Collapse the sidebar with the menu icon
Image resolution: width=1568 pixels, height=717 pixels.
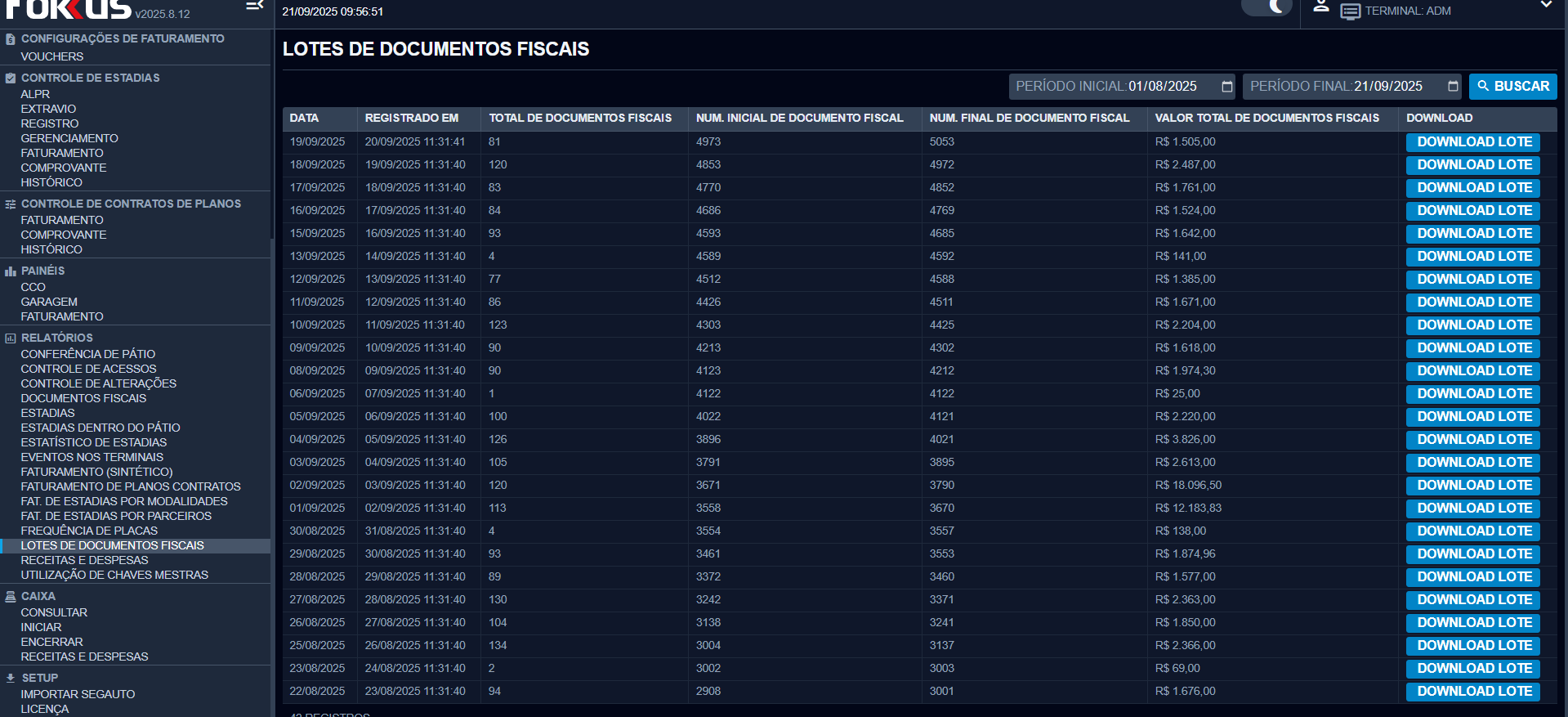tap(254, 7)
